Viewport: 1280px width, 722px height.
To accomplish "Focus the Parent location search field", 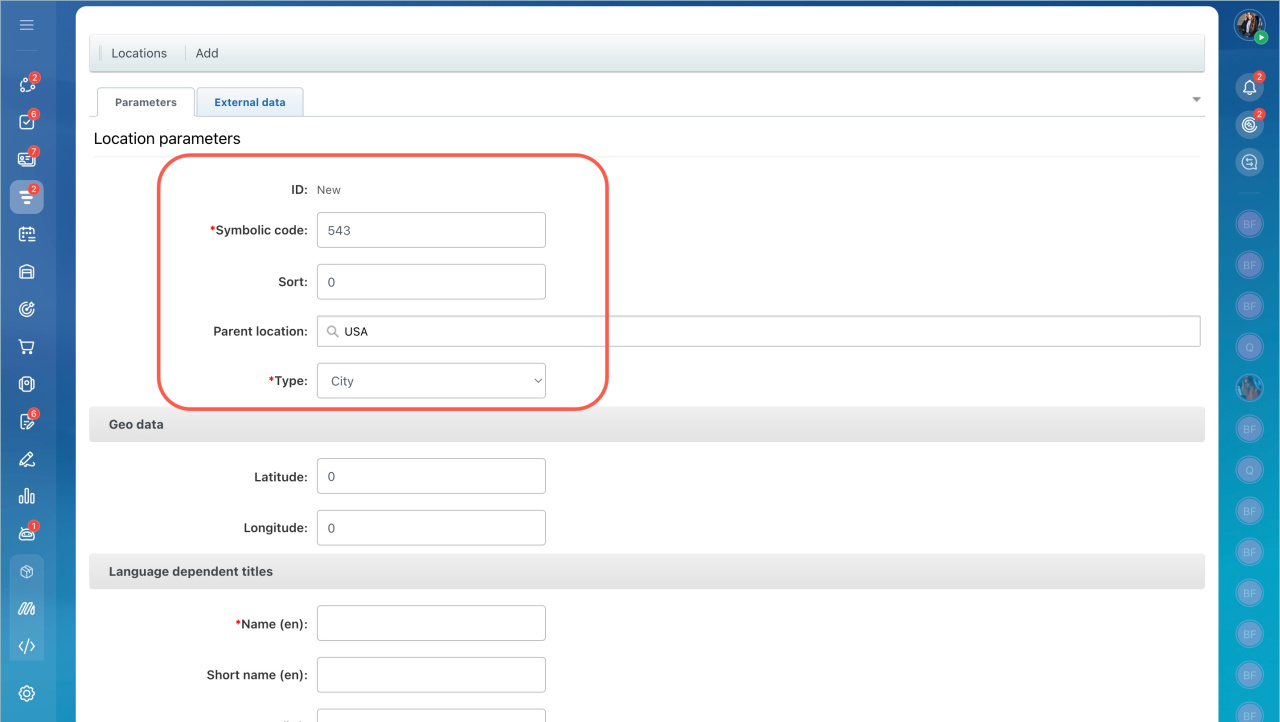I will coord(758,331).
